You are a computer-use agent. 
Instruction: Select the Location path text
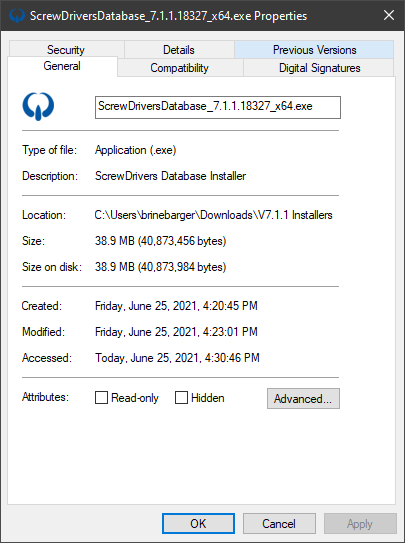coord(213,215)
